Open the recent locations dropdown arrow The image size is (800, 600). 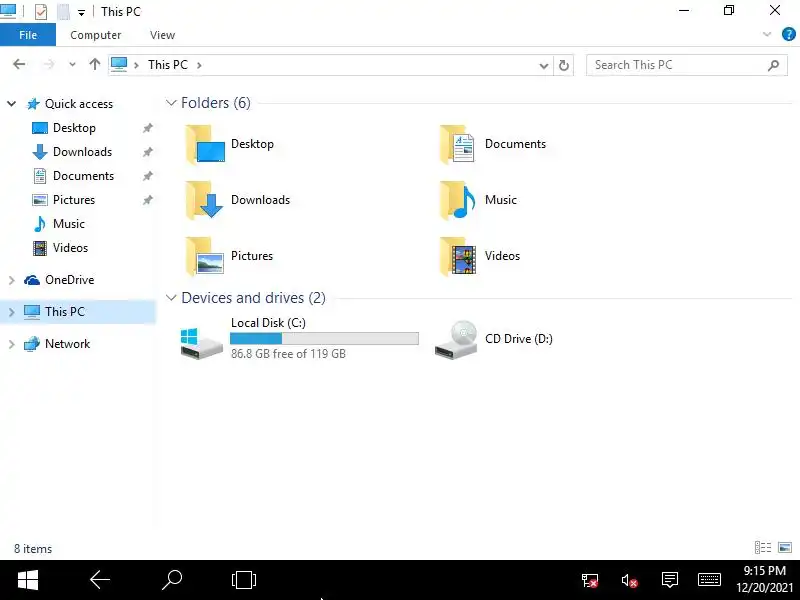[x=72, y=64]
